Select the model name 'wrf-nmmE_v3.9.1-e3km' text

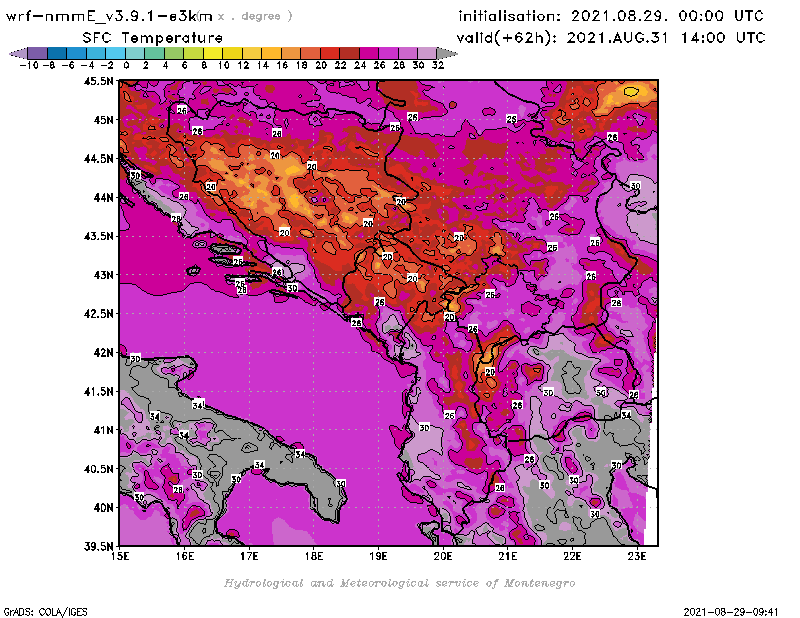click(109, 16)
